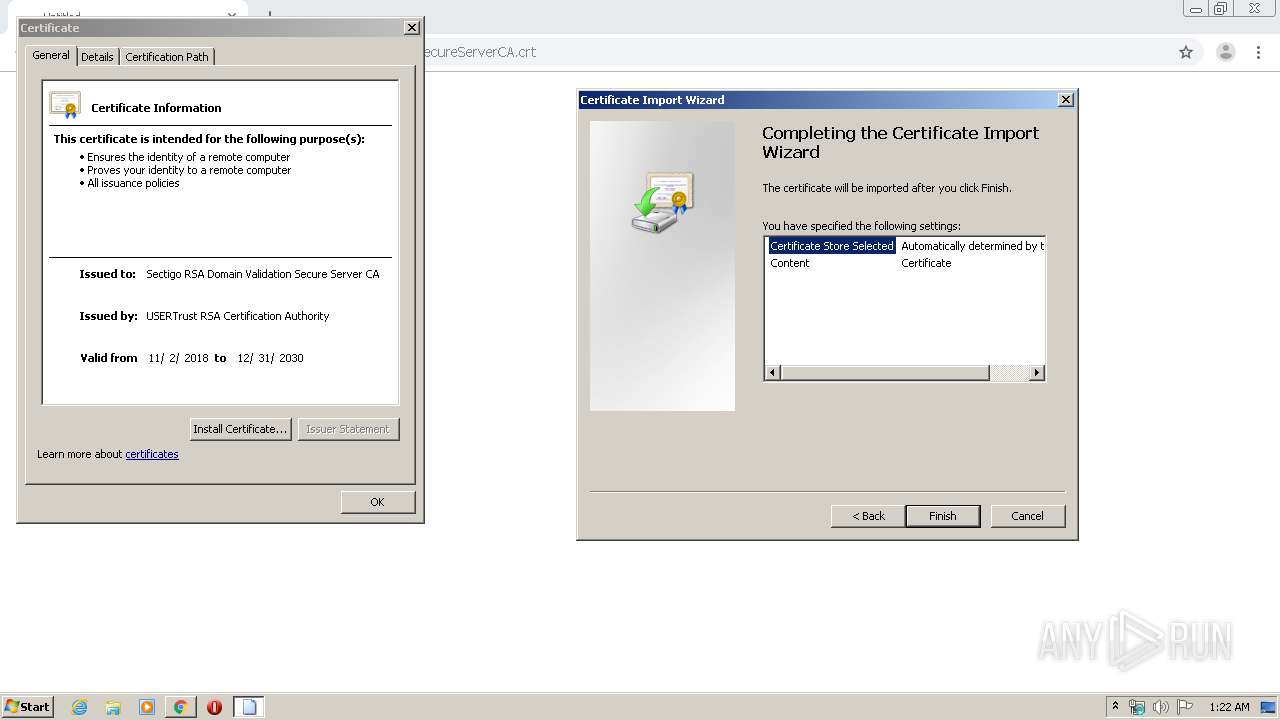Go Back in the import wizard
Viewport: 1280px width, 720px height.
click(x=868, y=516)
